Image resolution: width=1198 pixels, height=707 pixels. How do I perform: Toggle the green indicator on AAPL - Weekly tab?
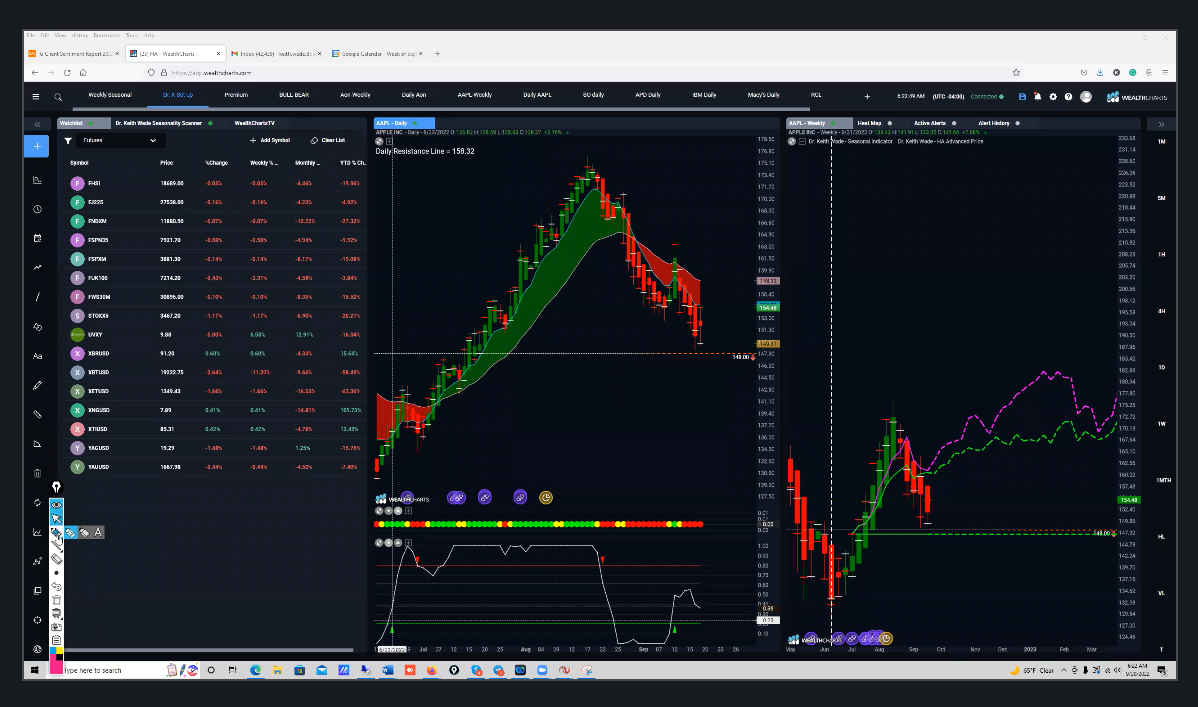click(834, 123)
